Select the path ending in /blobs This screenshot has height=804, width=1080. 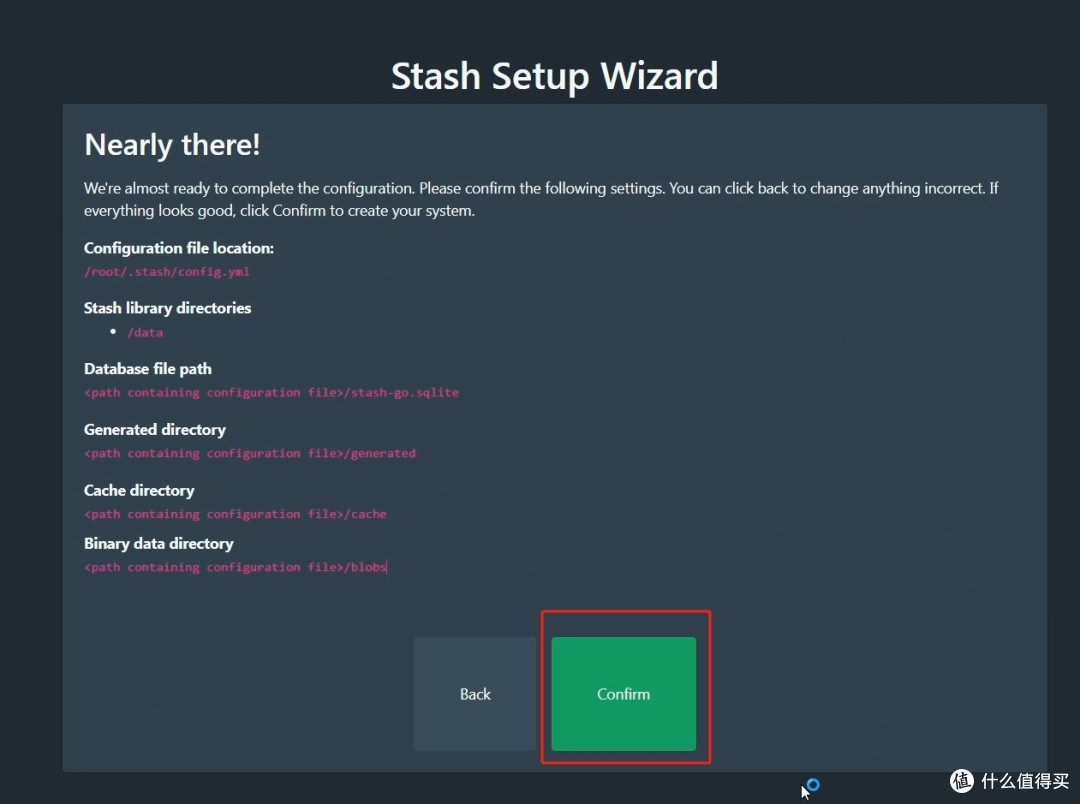tap(235, 567)
